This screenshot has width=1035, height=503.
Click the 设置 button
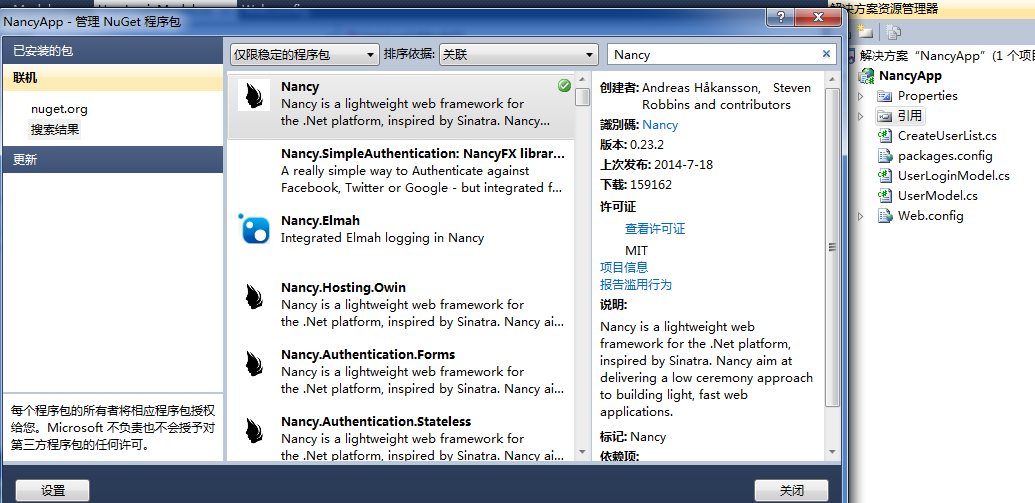coord(53,491)
